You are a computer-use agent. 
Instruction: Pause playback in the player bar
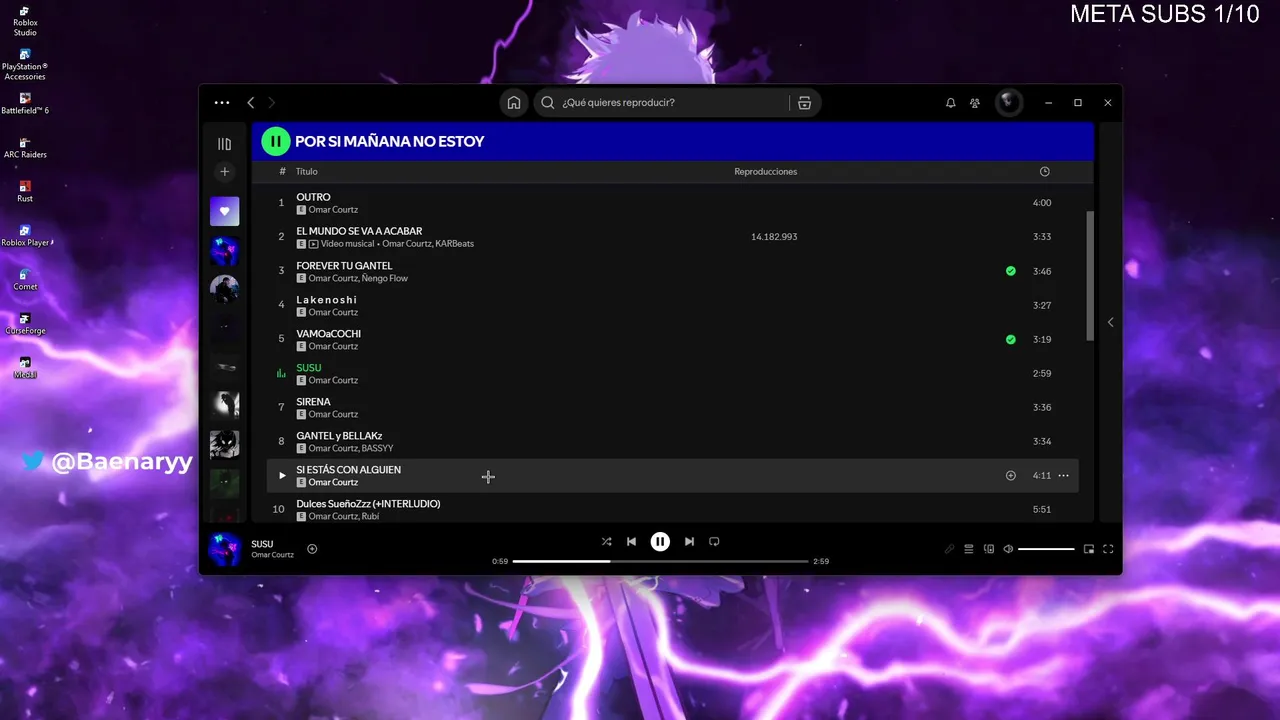(660, 541)
